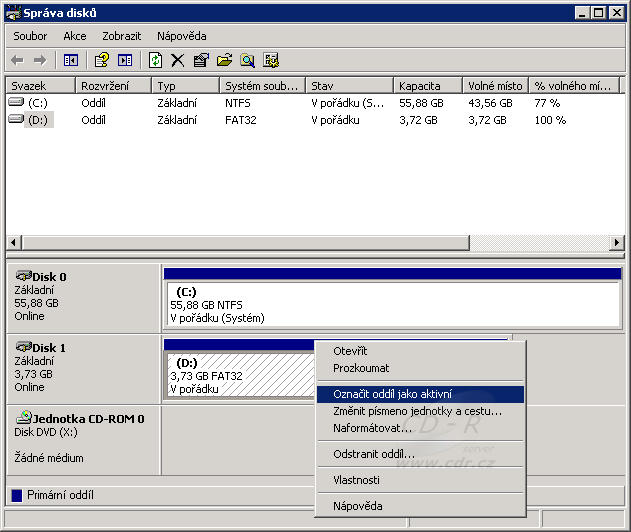Choose 'Naformátovat...' from context menu

coord(372,428)
